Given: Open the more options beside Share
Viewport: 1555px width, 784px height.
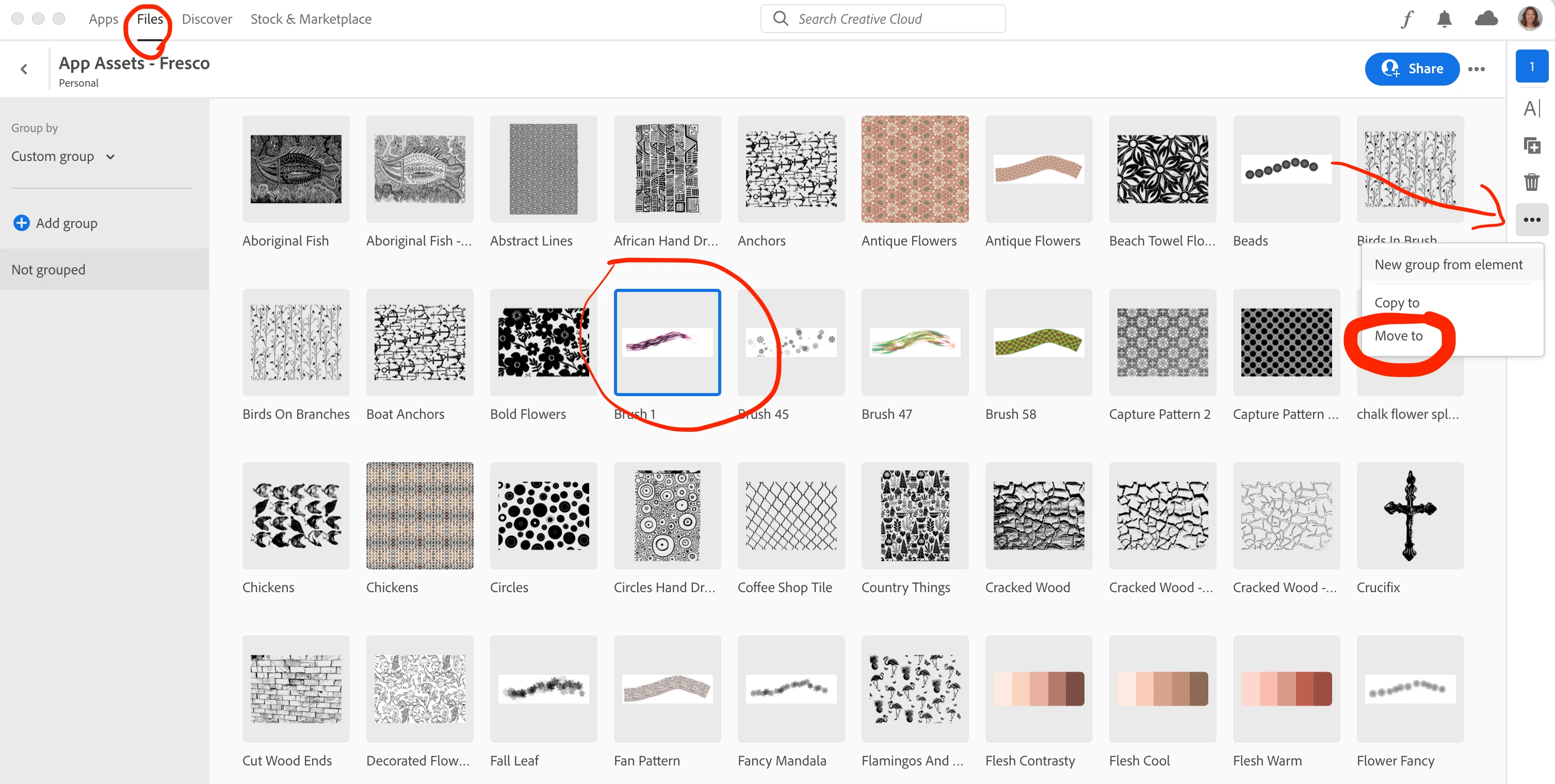Looking at the screenshot, I should click(x=1476, y=70).
